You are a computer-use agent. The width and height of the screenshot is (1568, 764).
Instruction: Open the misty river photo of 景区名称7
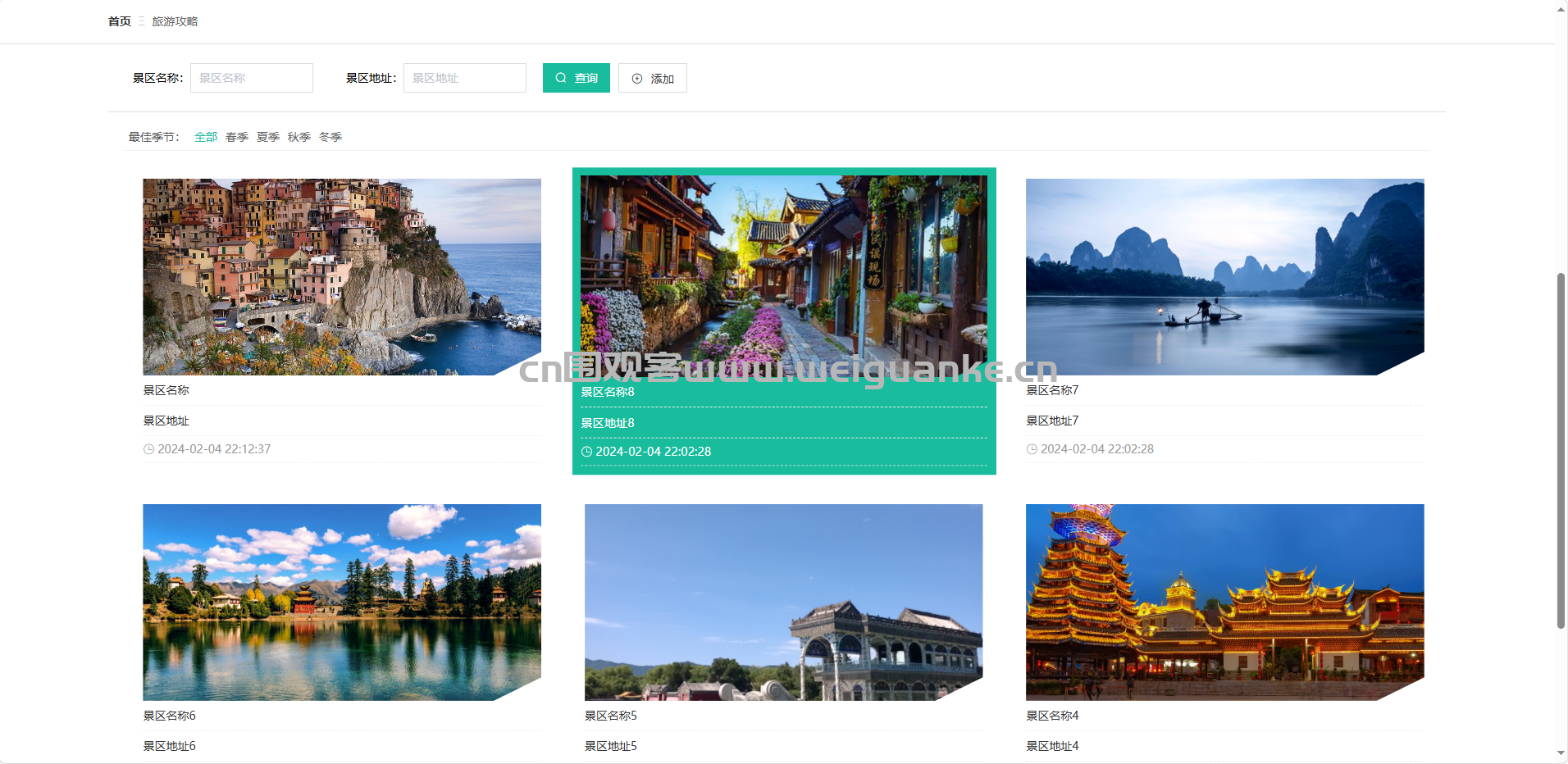(1225, 277)
